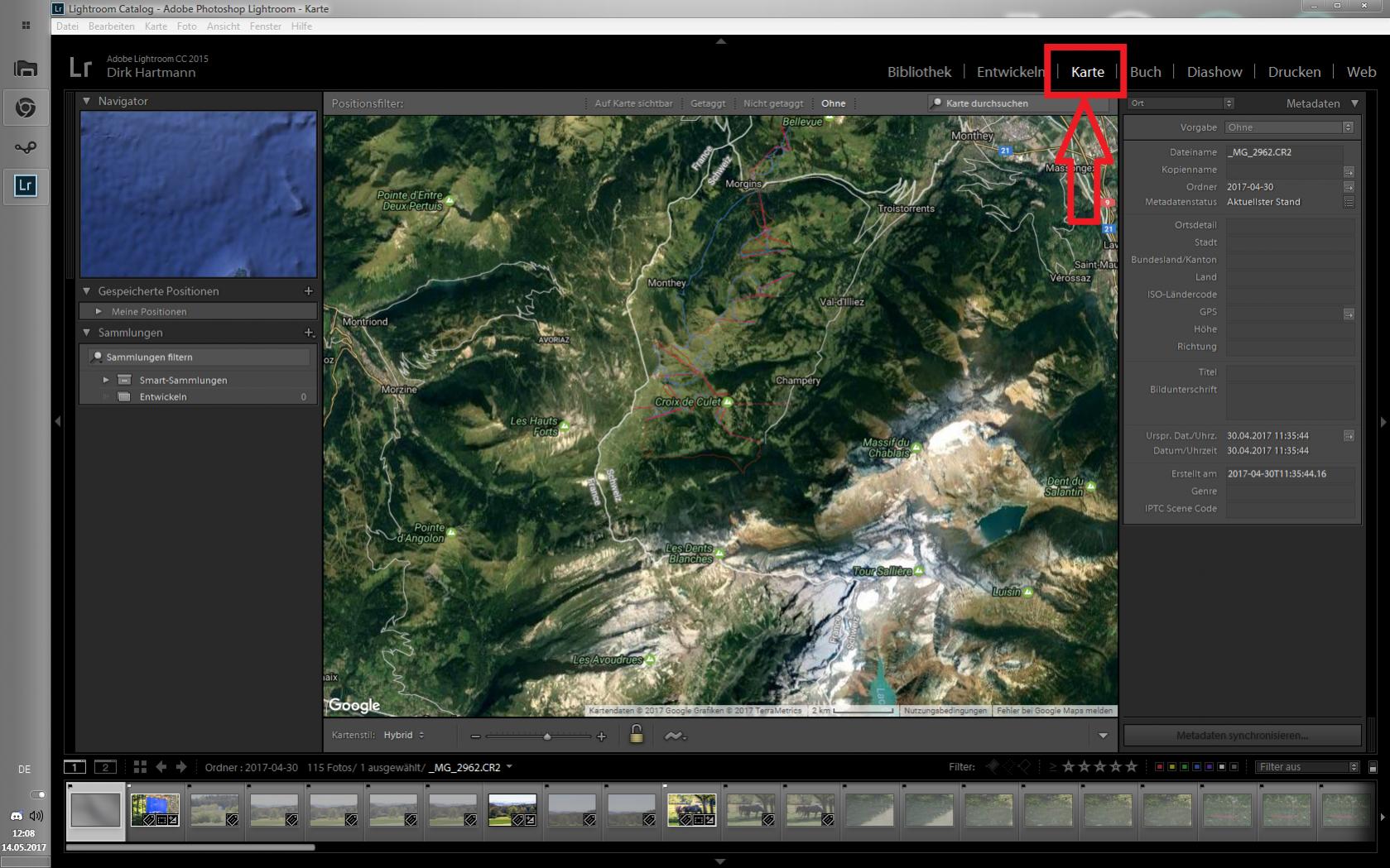Select the Ohne position filter
This screenshot has height=868, width=1390.
(833, 103)
